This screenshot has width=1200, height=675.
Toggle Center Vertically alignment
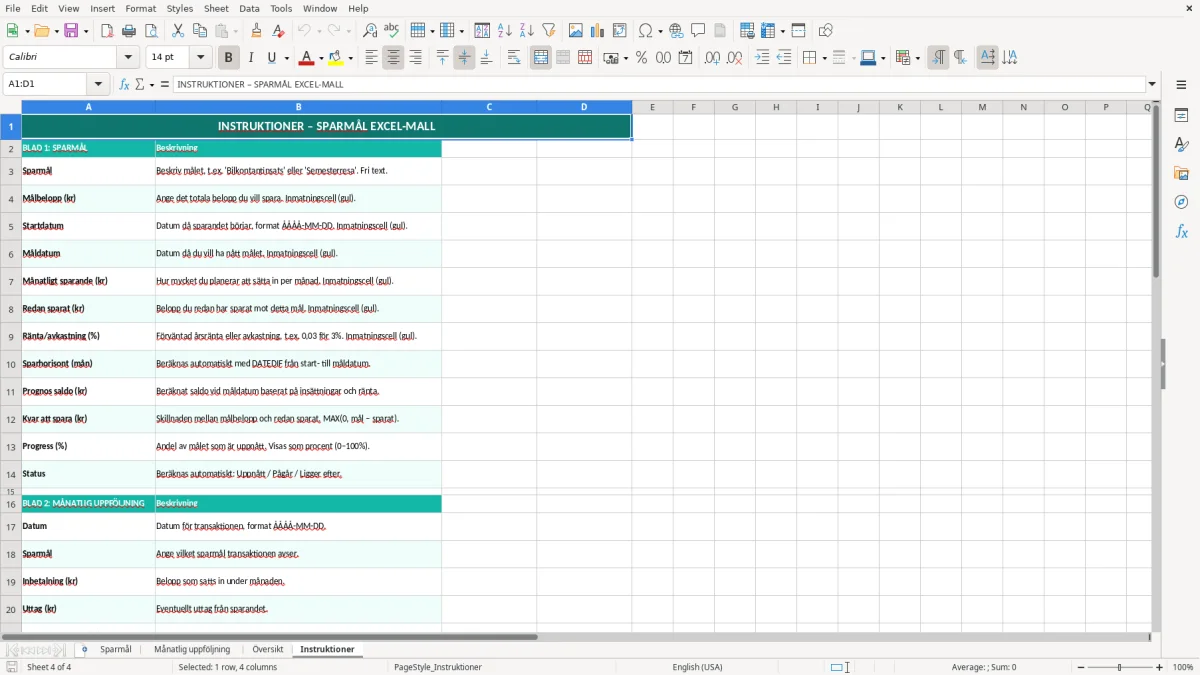(x=464, y=58)
